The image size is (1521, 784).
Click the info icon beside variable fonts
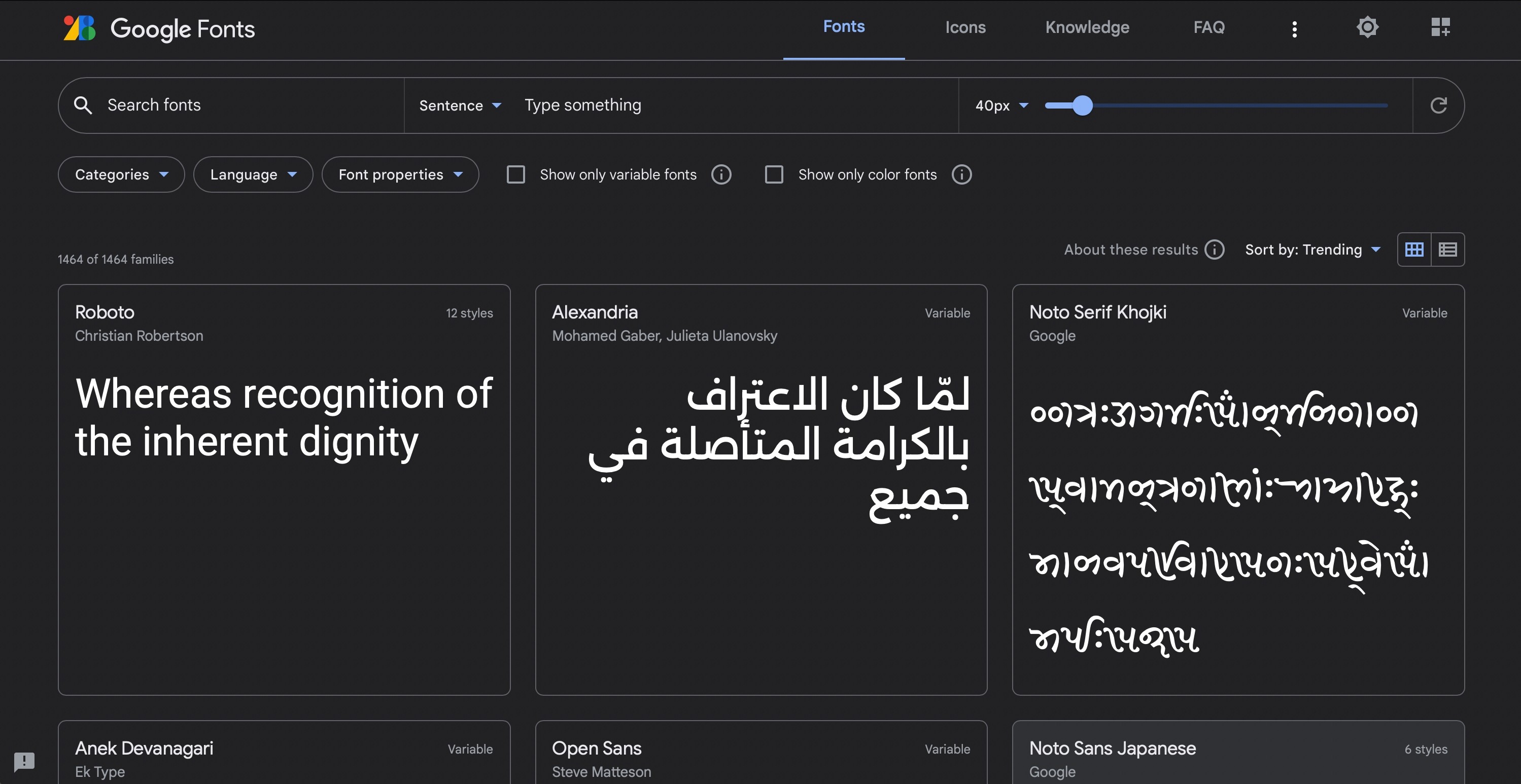721,175
